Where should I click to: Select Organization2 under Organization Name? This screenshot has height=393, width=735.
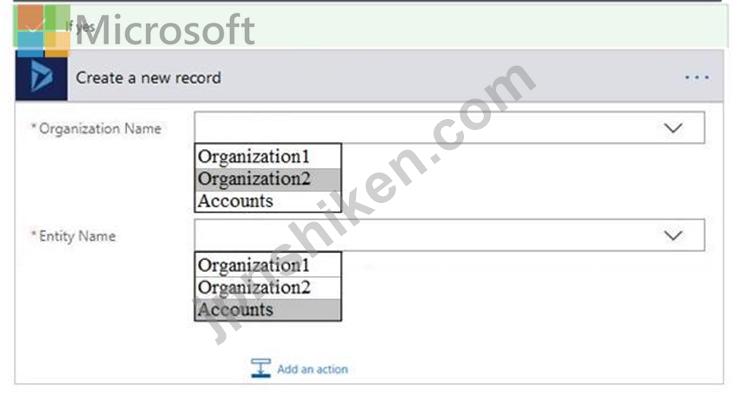(268, 179)
